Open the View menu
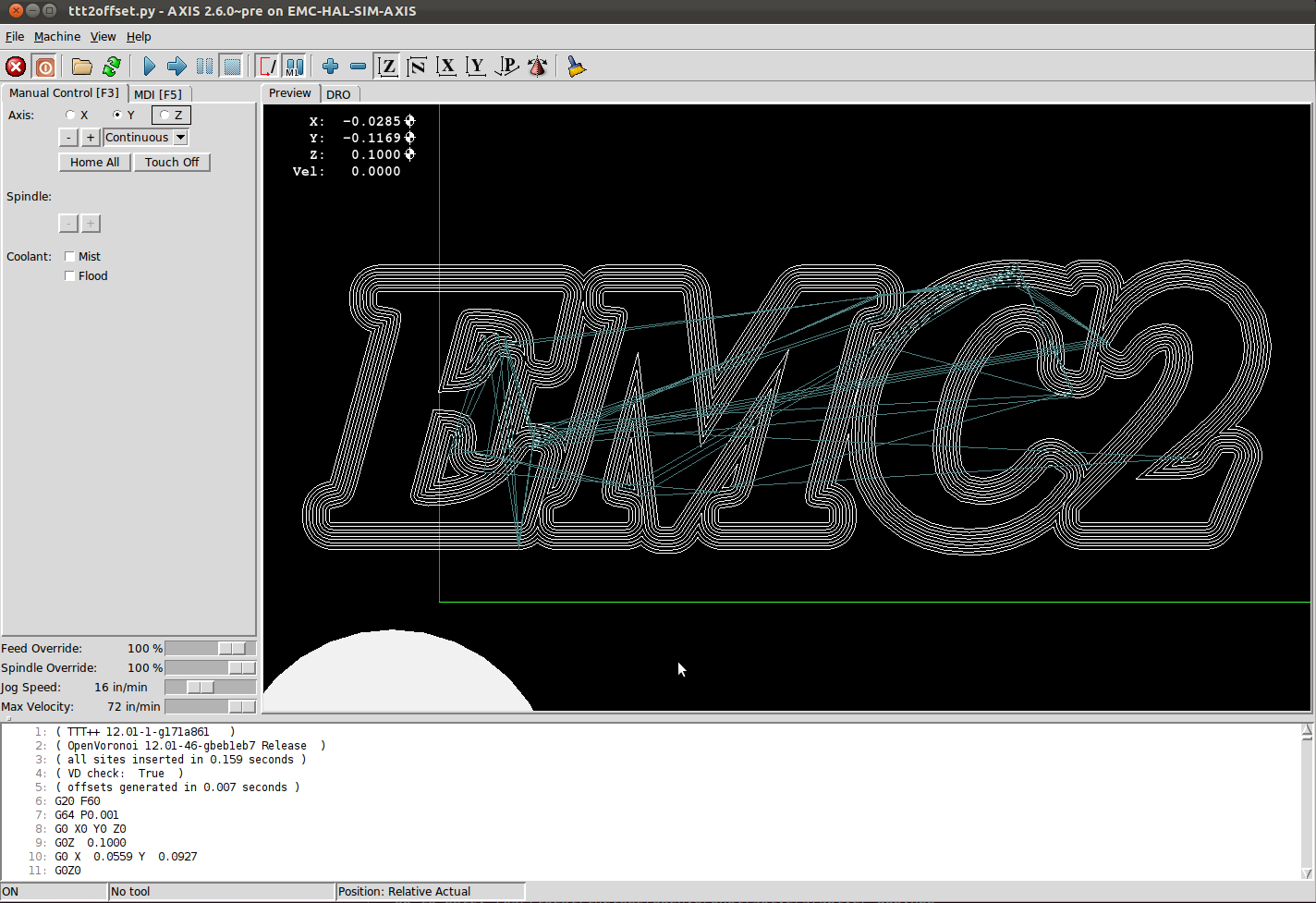 point(103,37)
